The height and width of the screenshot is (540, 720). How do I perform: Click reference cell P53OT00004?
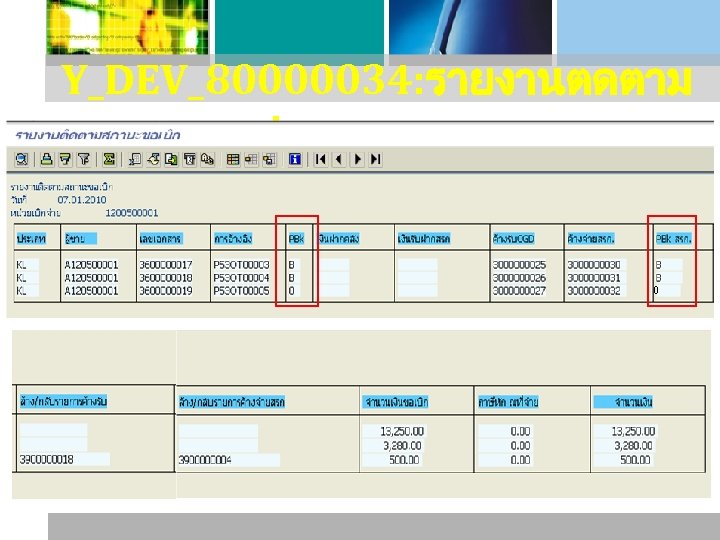pos(241,278)
